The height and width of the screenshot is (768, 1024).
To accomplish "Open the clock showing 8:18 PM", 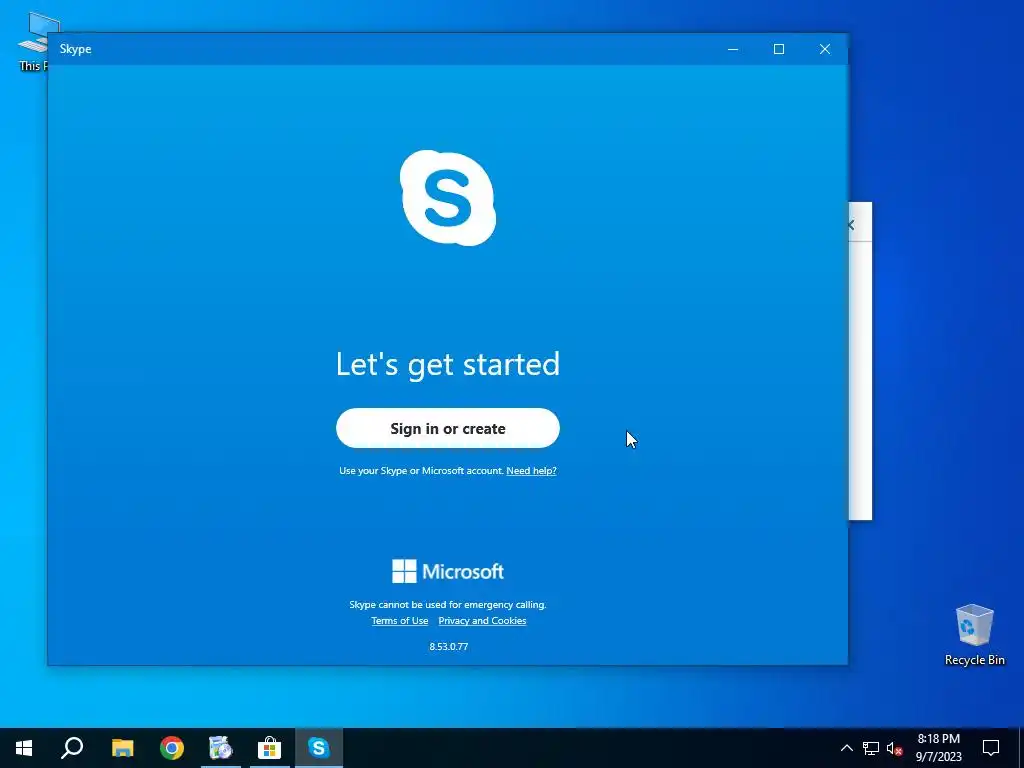I will click(938, 748).
